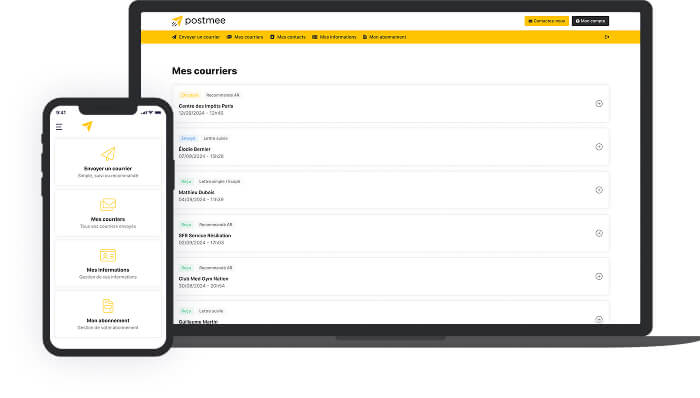700x398 pixels.
Task: Click the arrow icon on Élodie Bernier row
Action: tap(599, 147)
